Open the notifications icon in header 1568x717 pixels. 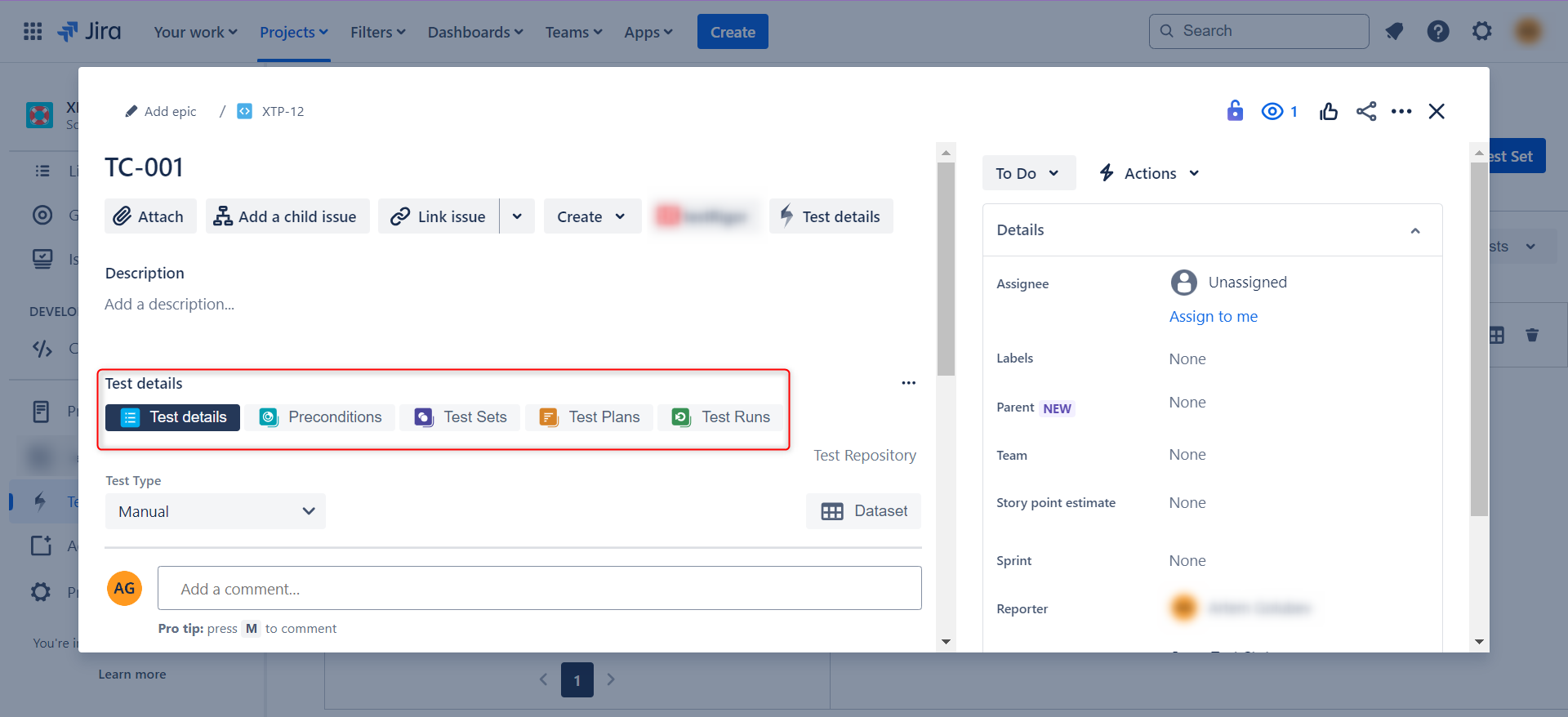click(1394, 32)
